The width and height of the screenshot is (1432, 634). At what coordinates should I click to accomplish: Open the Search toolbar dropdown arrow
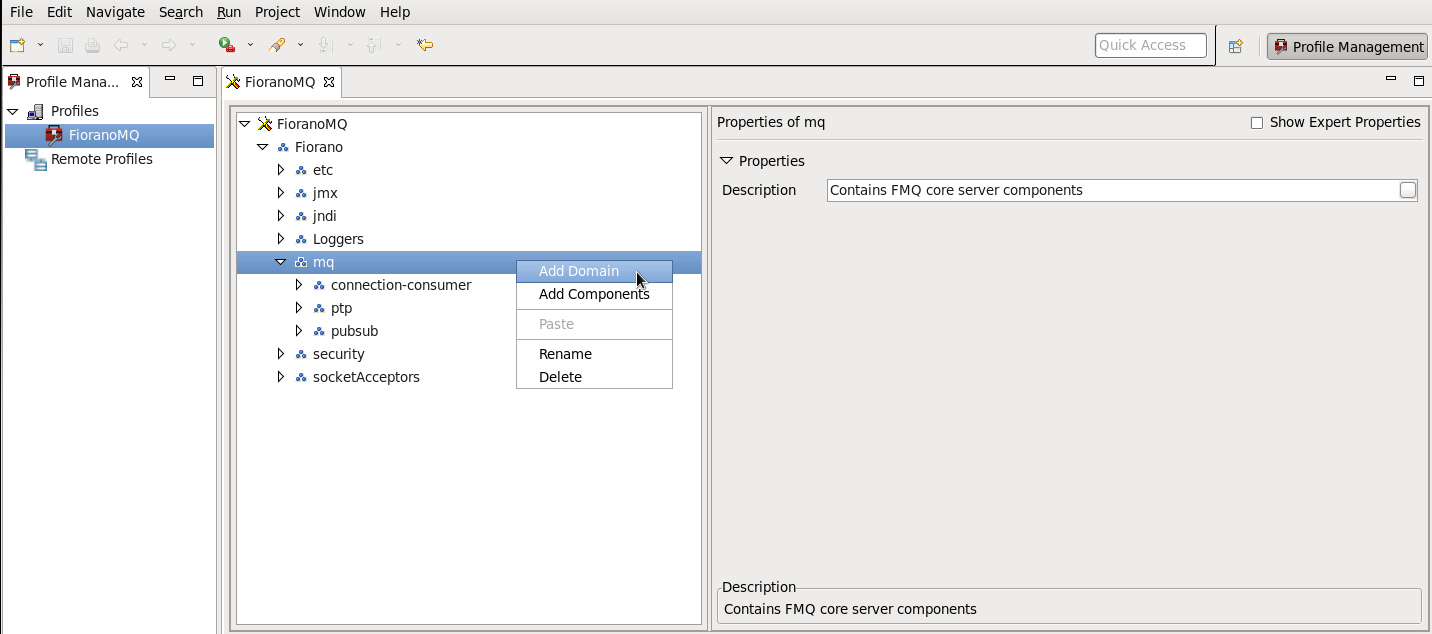(x=300, y=45)
